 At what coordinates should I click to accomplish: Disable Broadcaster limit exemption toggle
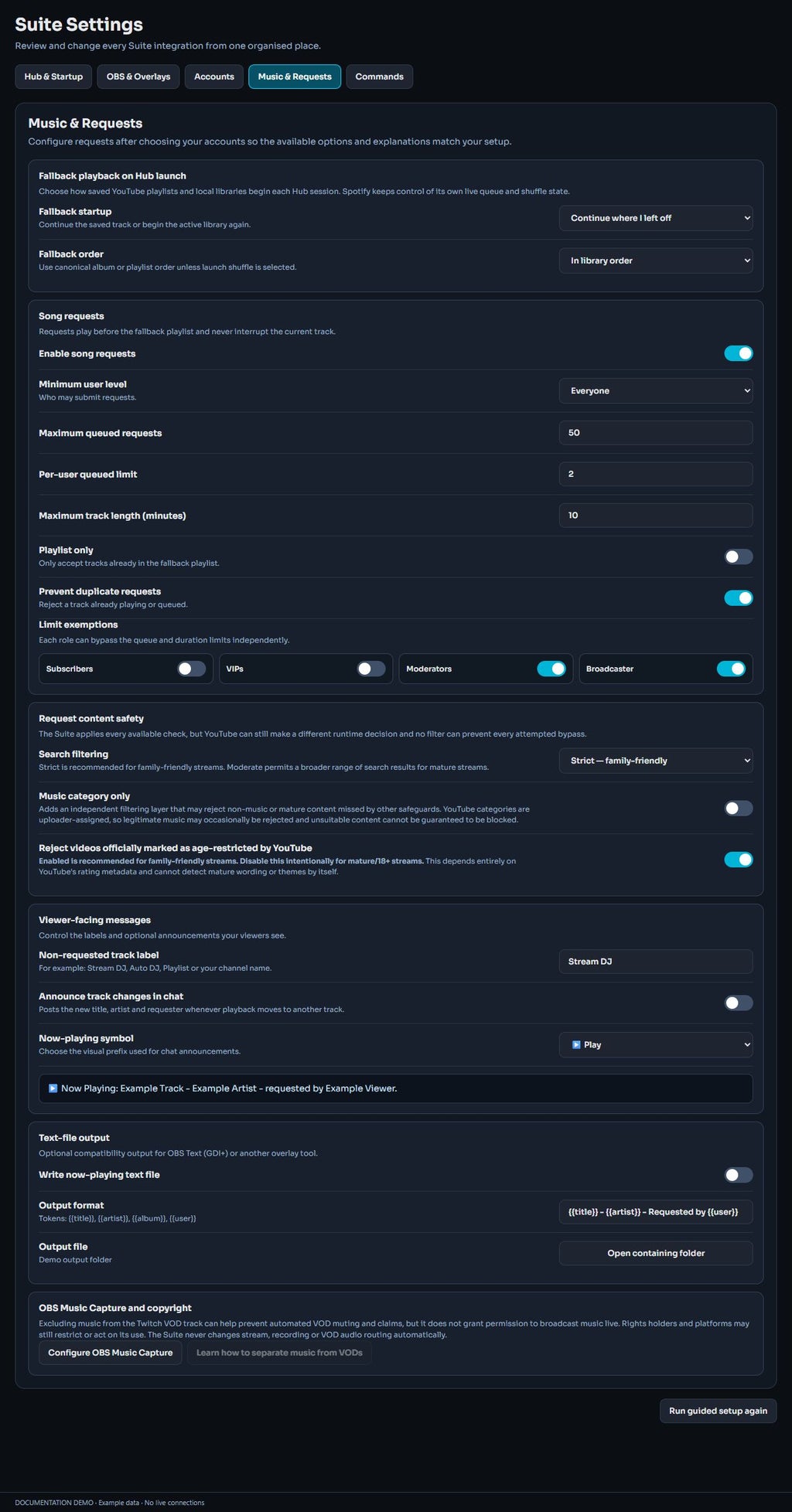[x=731, y=669]
